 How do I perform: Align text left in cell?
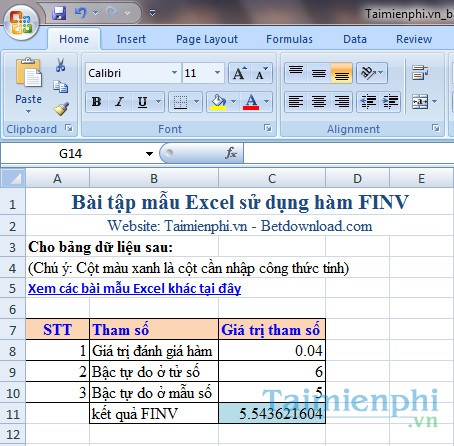pyautogui.click(x=296, y=102)
